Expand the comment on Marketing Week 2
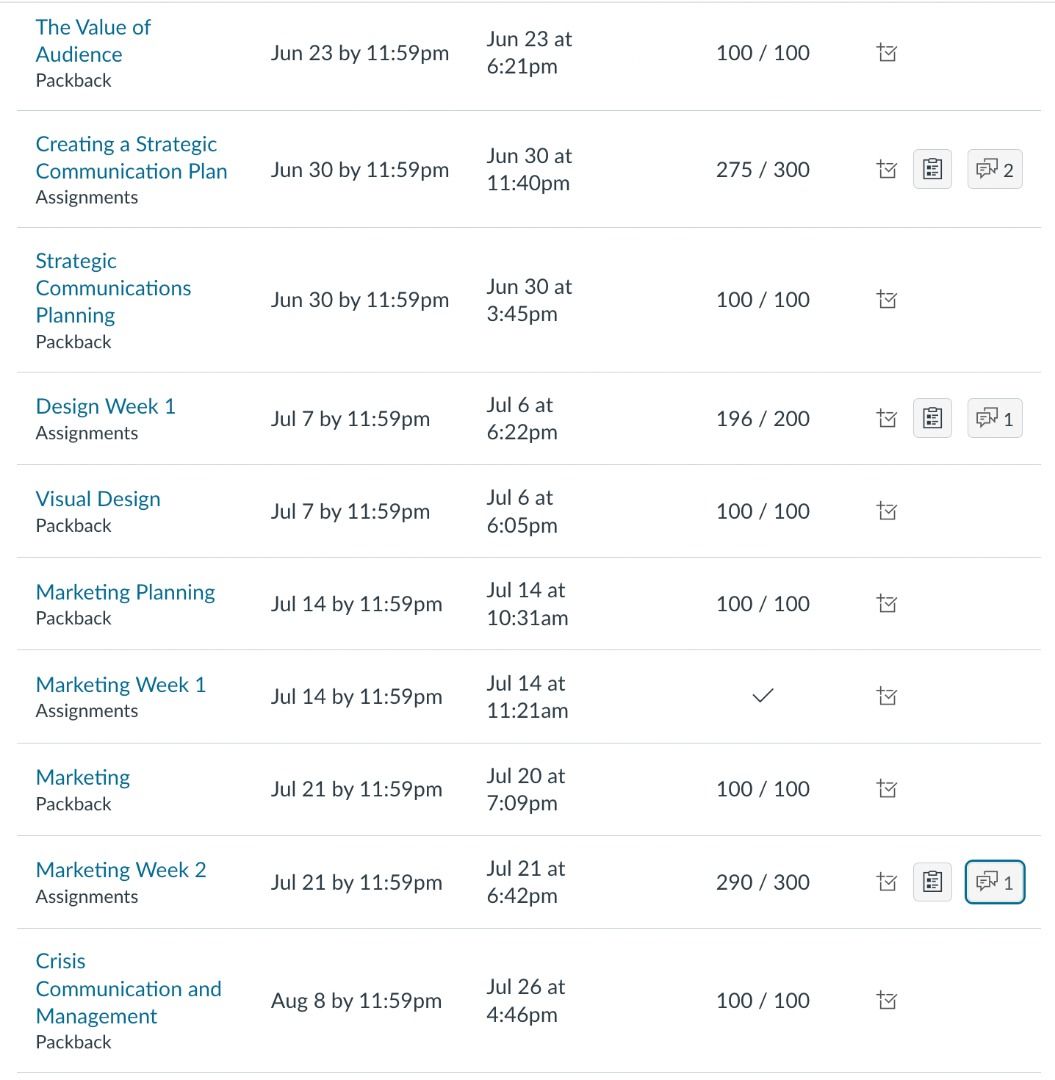 tap(995, 882)
